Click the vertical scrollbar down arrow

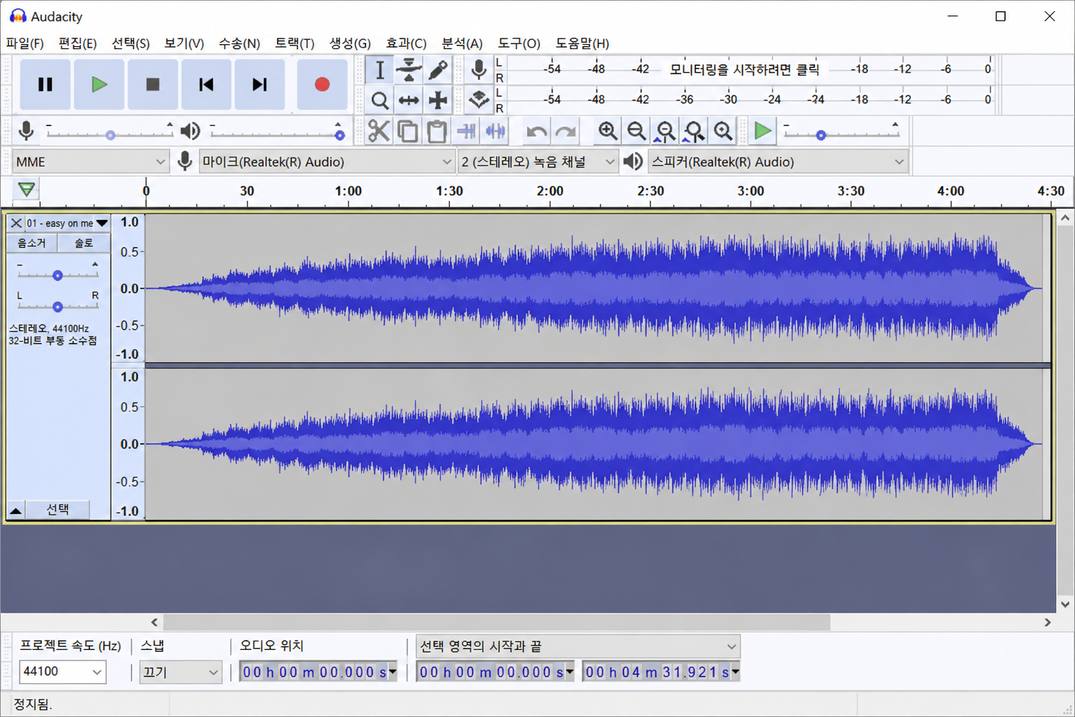click(x=1065, y=604)
